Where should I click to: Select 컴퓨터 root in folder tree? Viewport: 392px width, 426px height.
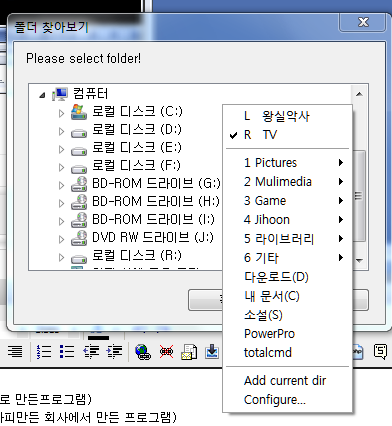point(91,93)
